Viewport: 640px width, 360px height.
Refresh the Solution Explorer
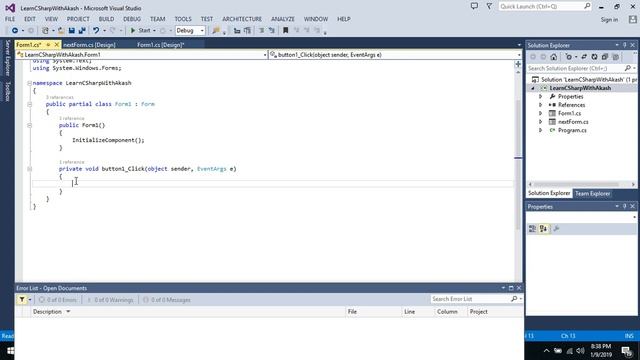tap(594, 57)
